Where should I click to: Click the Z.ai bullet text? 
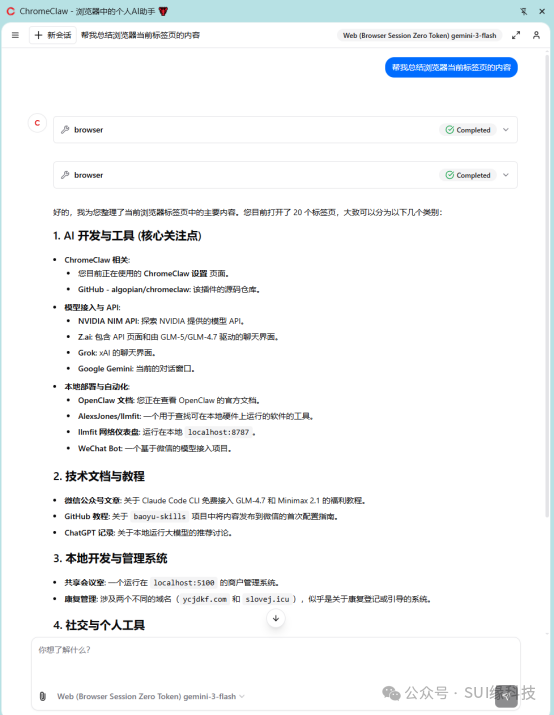pyautogui.click(x=178, y=337)
